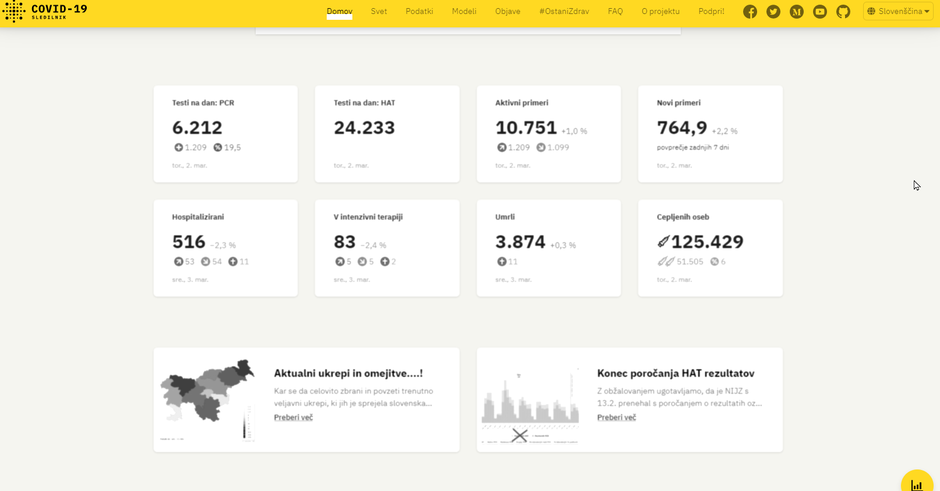Screen dimensions: 940x491
Task: Open the Hospitalizirani statistics card
Action: click(225, 247)
